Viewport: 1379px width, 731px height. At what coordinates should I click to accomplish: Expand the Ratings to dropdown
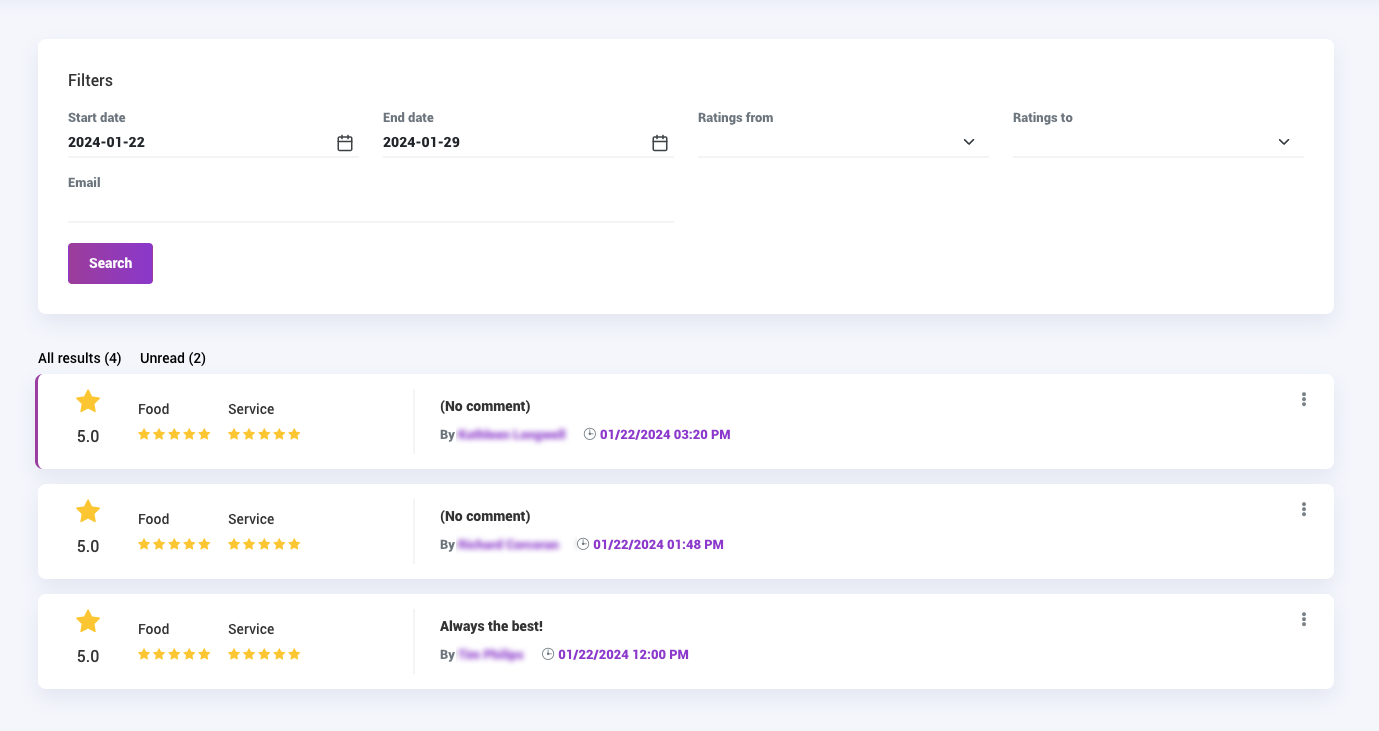pos(1158,142)
